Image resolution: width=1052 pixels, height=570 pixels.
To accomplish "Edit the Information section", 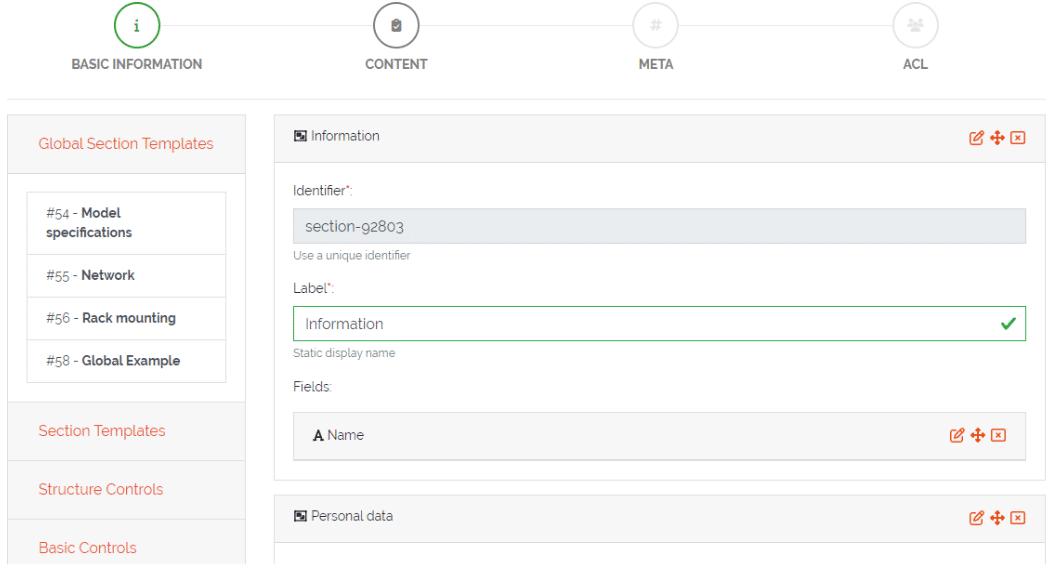I will (x=977, y=138).
